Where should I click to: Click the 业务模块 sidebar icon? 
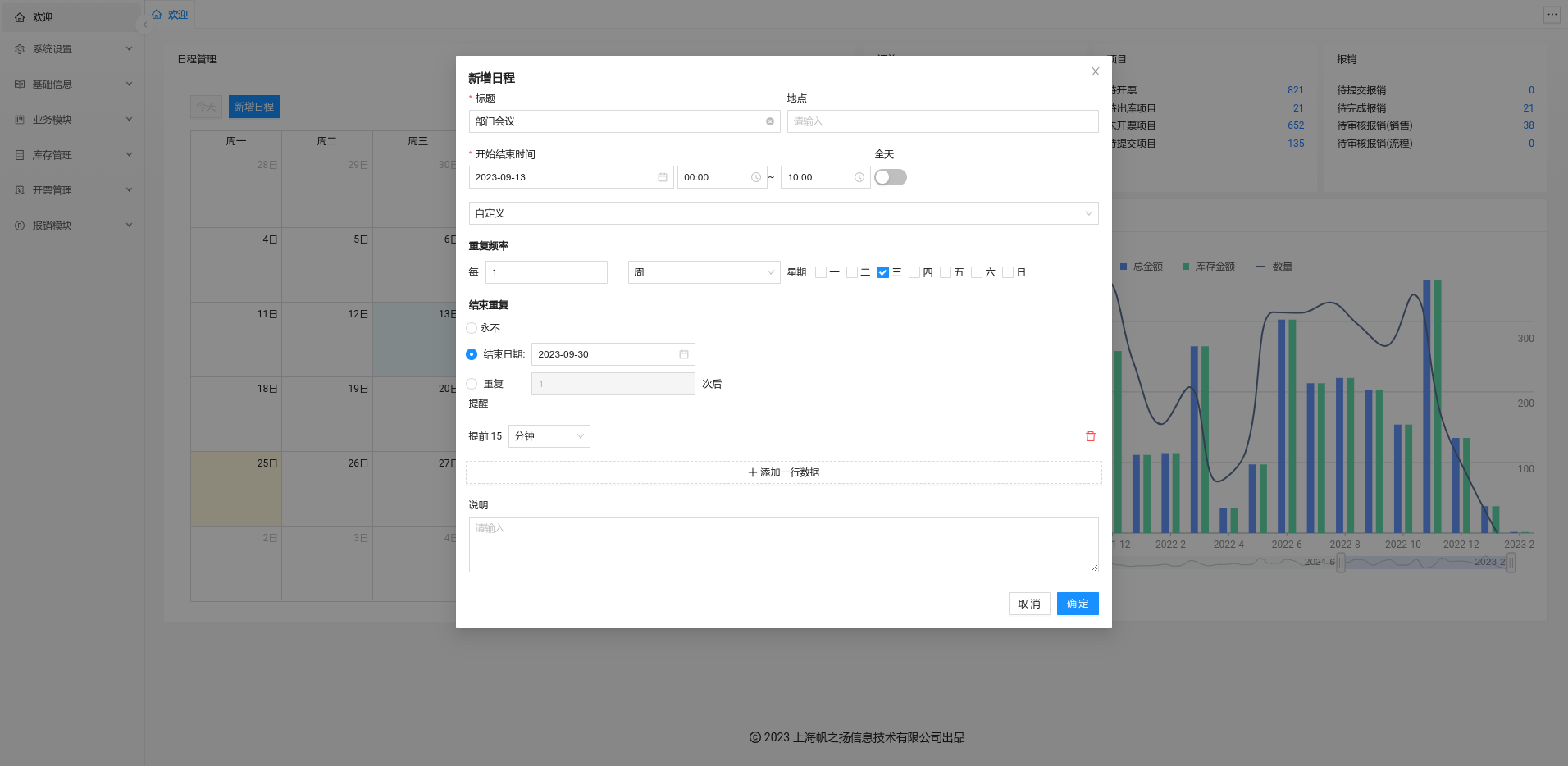20,120
